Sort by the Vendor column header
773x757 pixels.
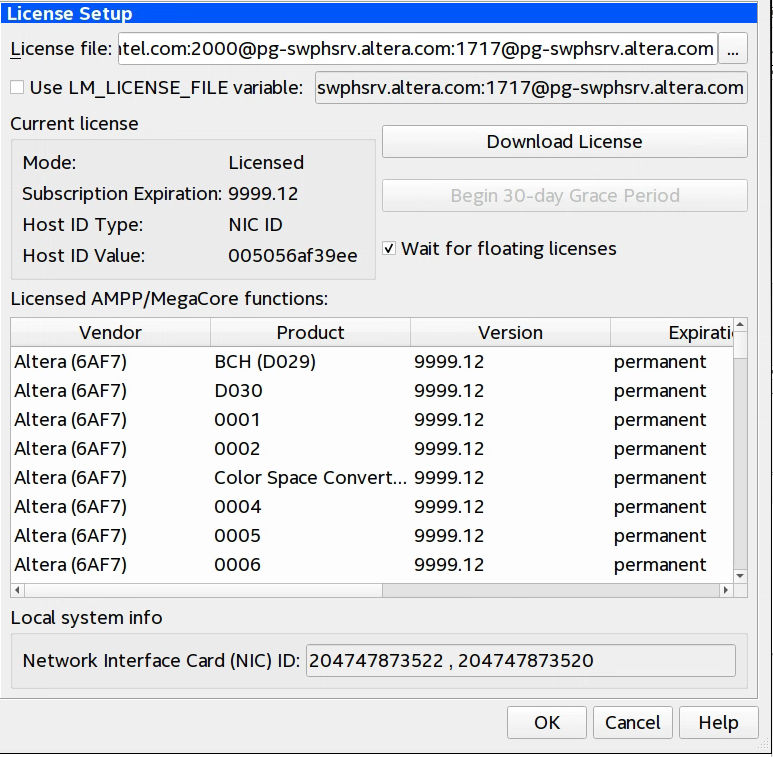tap(110, 333)
